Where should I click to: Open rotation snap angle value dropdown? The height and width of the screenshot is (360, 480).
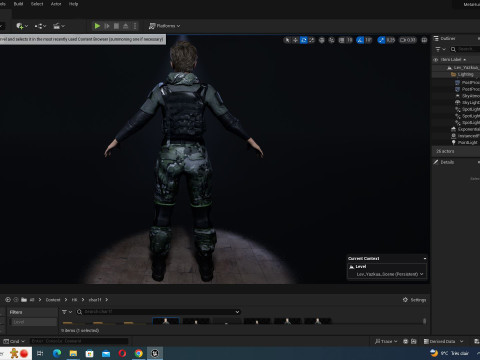[x=368, y=40]
